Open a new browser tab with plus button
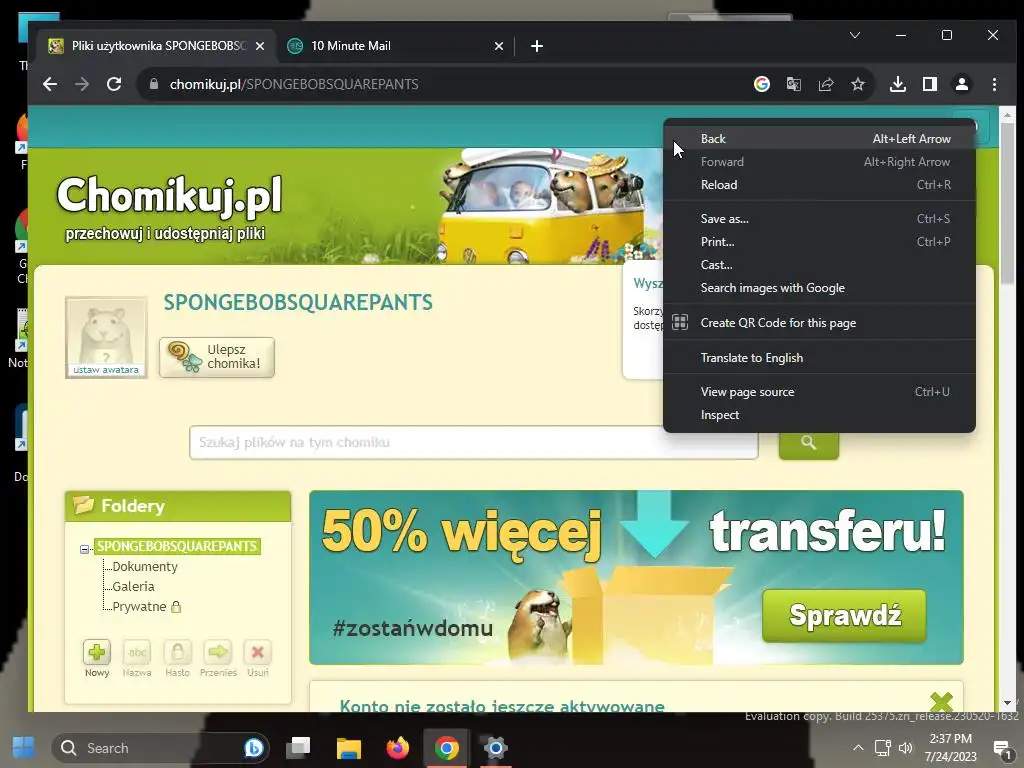This screenshot has width=1024, height=768. [x=537, y=46]
